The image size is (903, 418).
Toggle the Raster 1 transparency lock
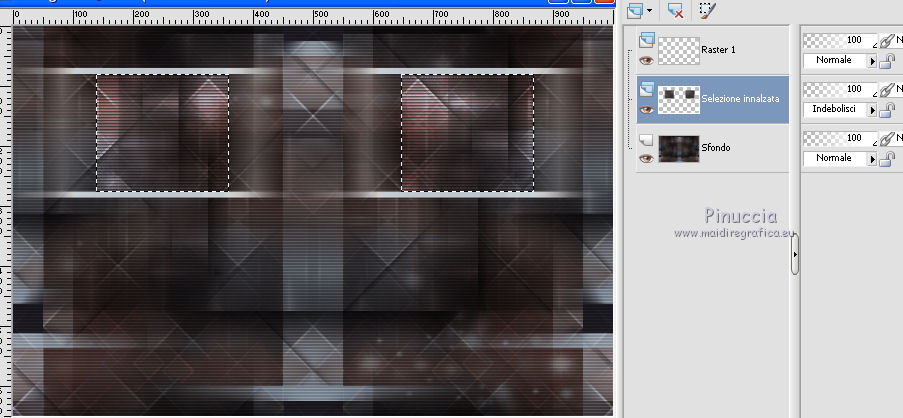click(889, 60)
